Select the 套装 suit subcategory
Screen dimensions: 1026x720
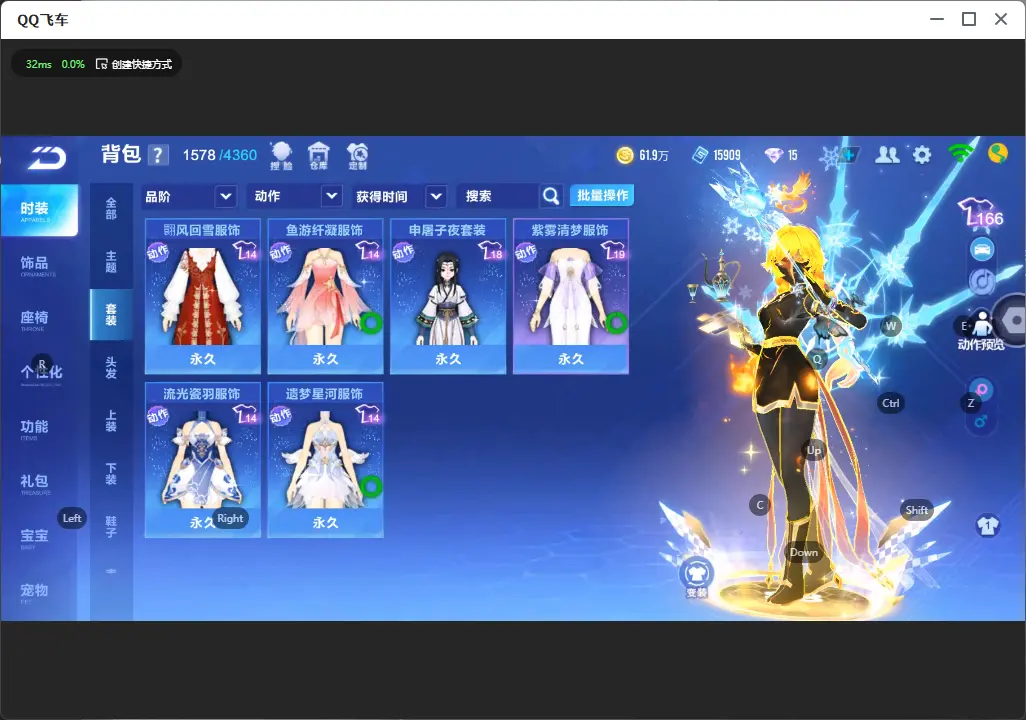click(x=111, y=314)
